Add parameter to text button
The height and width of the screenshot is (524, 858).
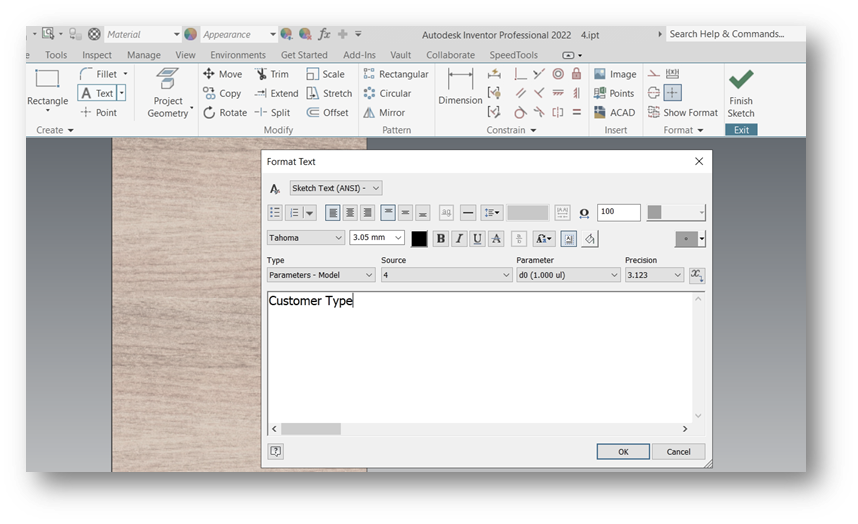697,275
